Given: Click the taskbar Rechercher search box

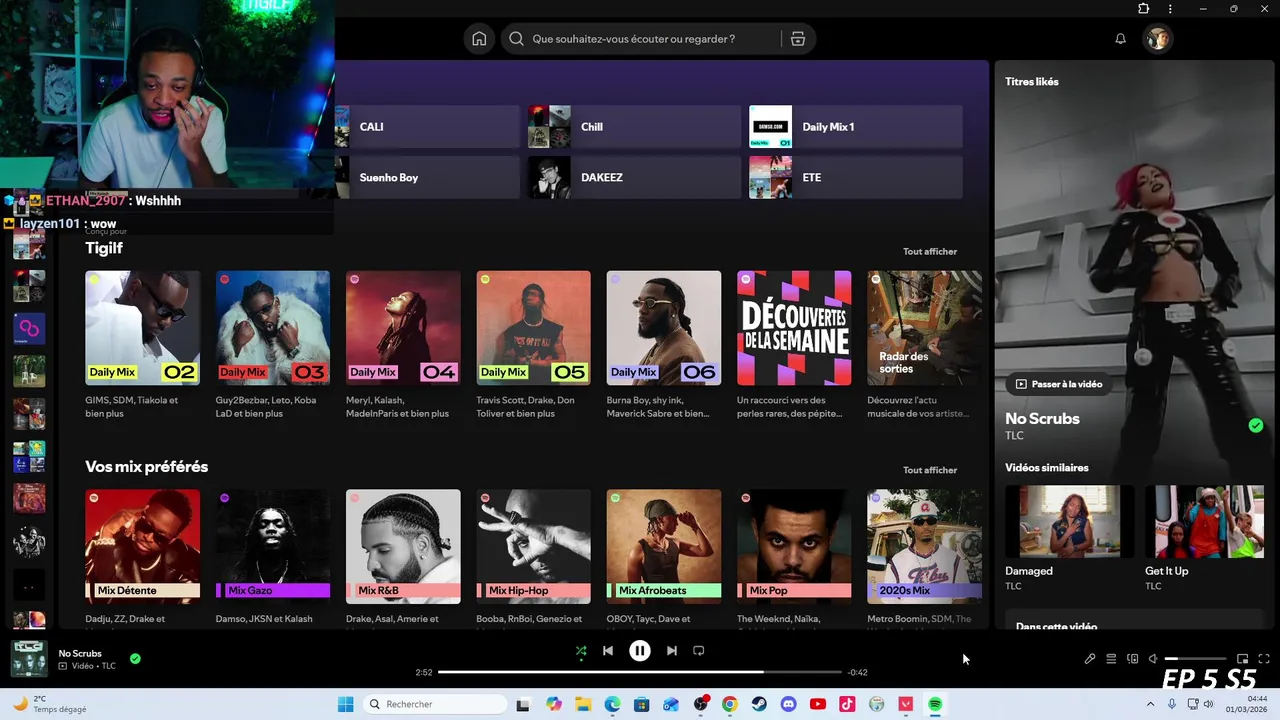Looking at the screenshot, I should click(434, 704).
